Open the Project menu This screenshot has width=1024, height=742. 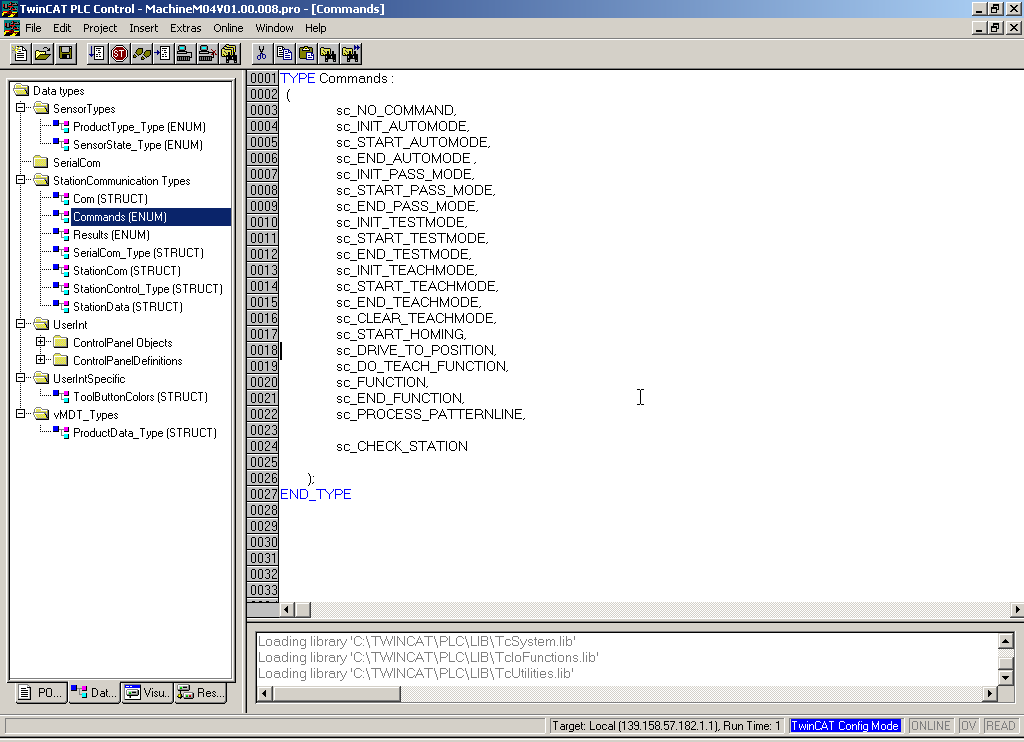click(100, 28)
